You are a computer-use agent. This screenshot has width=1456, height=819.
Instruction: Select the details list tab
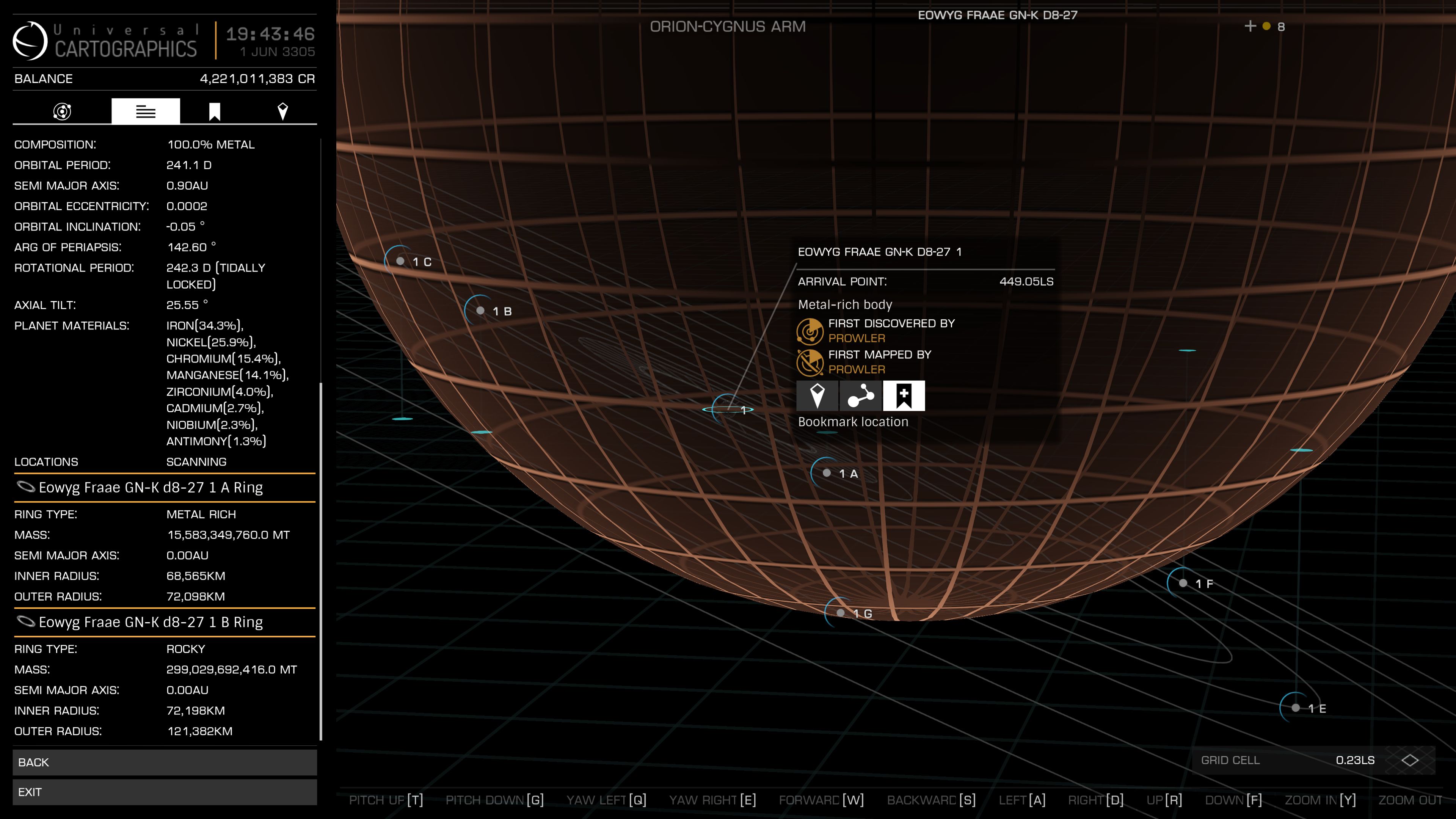[145, 111]
